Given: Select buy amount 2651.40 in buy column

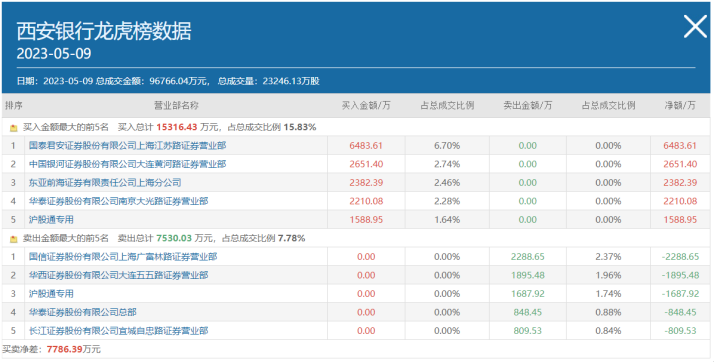Looking at the screenshot, I should (366, 164).
